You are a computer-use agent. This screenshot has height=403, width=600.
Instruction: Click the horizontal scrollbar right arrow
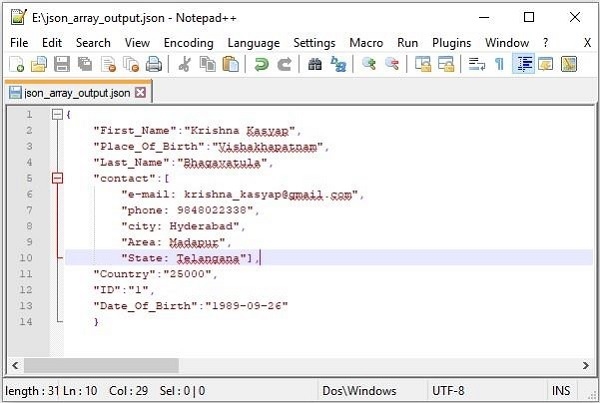pyautogui.click(x=585, y=365)
